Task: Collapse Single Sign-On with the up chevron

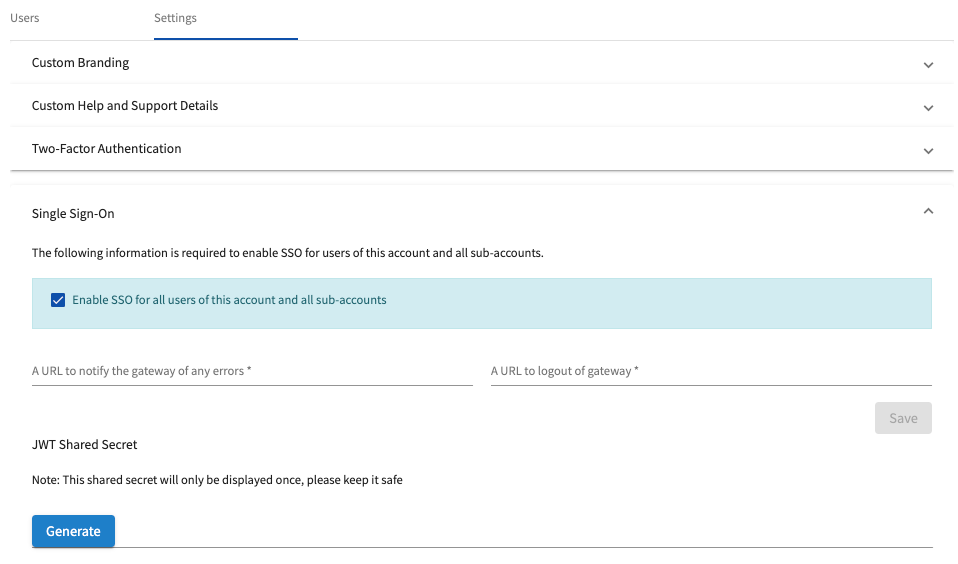Action: pos(928,211)
